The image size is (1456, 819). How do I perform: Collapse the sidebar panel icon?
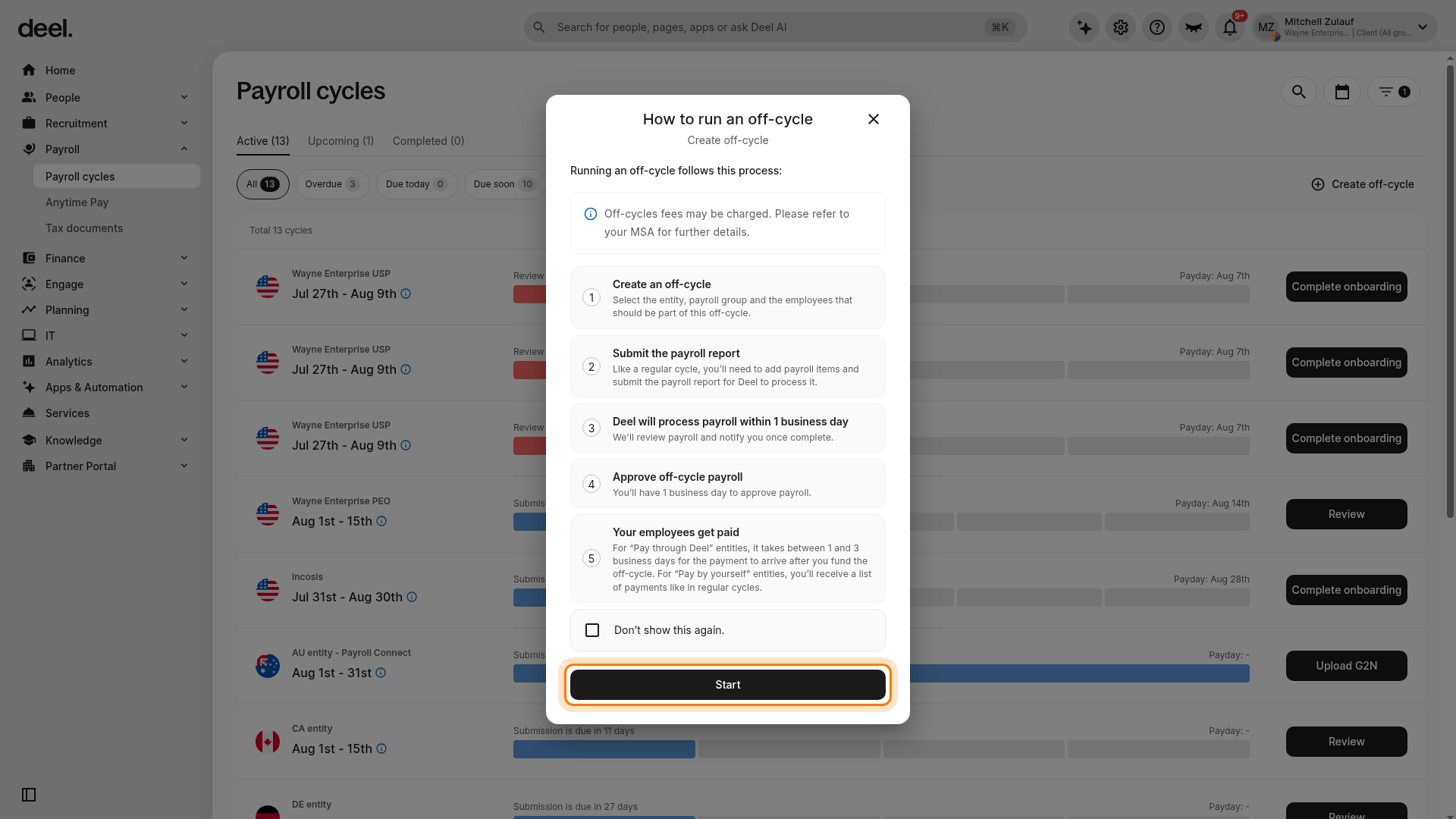[29, 795]
